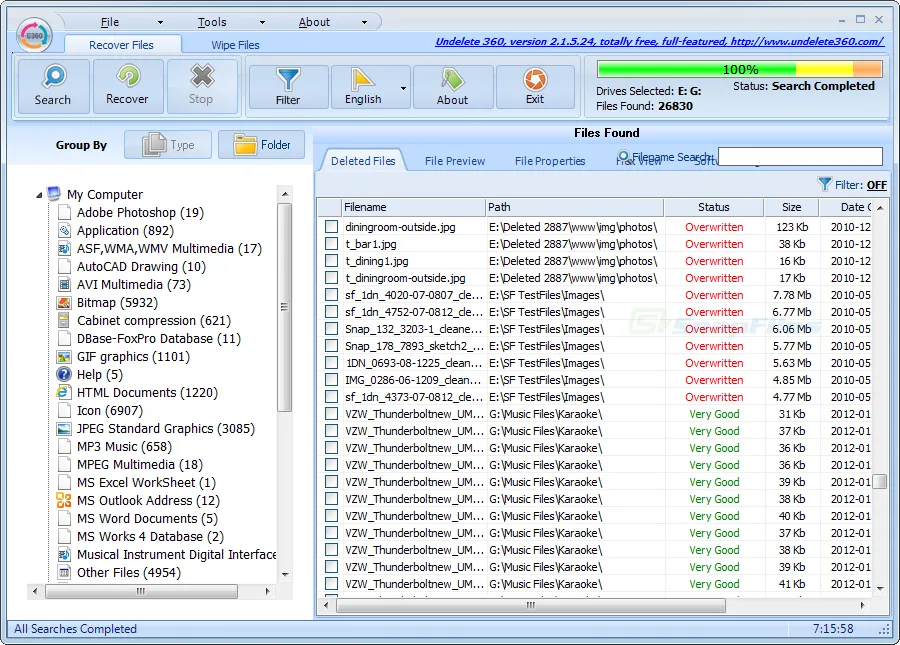Check the box for t_dining1.jpg
The width and height of the screenshot is (900, 645).
point(331,261)
